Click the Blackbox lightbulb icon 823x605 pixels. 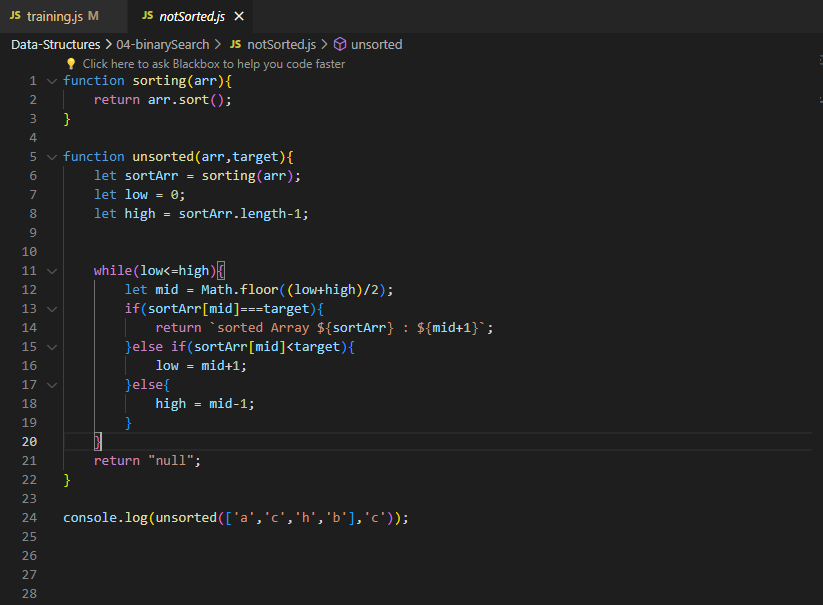tap(71, 64)
